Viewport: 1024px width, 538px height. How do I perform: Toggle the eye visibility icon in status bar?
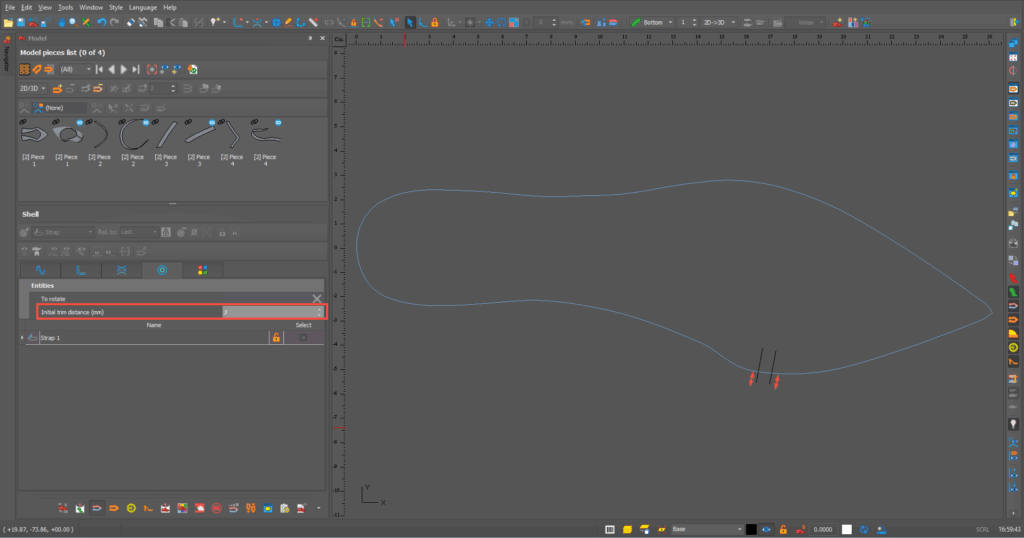[x=766, y=529]
